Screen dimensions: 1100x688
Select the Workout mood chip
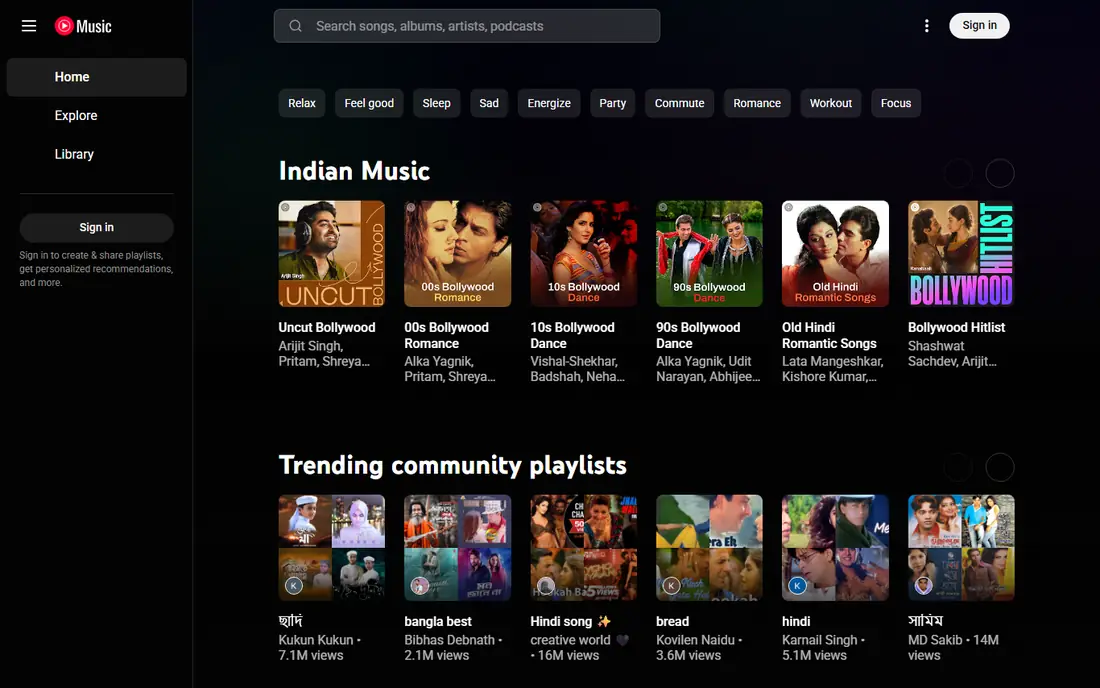[x=831, y=103]
